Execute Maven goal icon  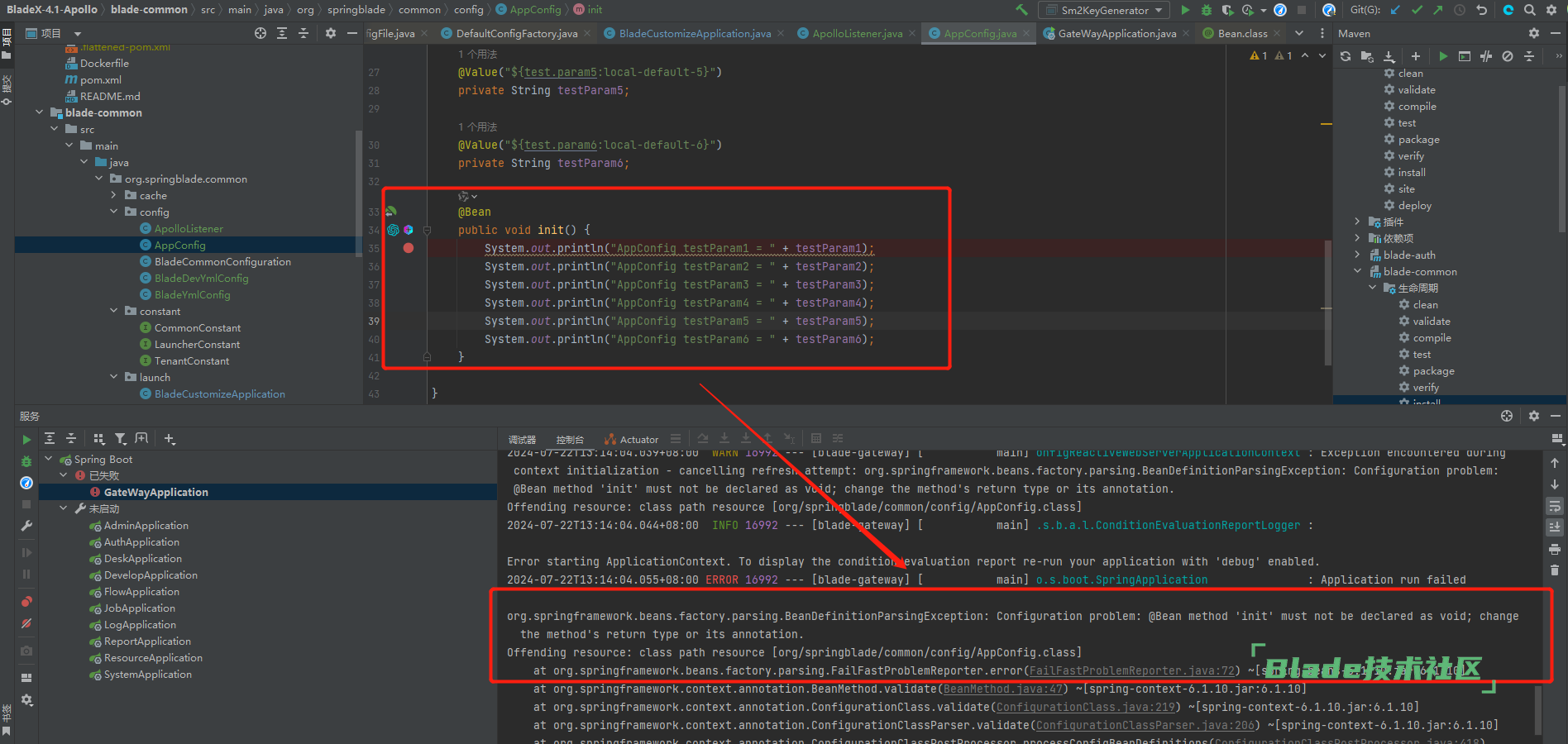[1465, 56]
